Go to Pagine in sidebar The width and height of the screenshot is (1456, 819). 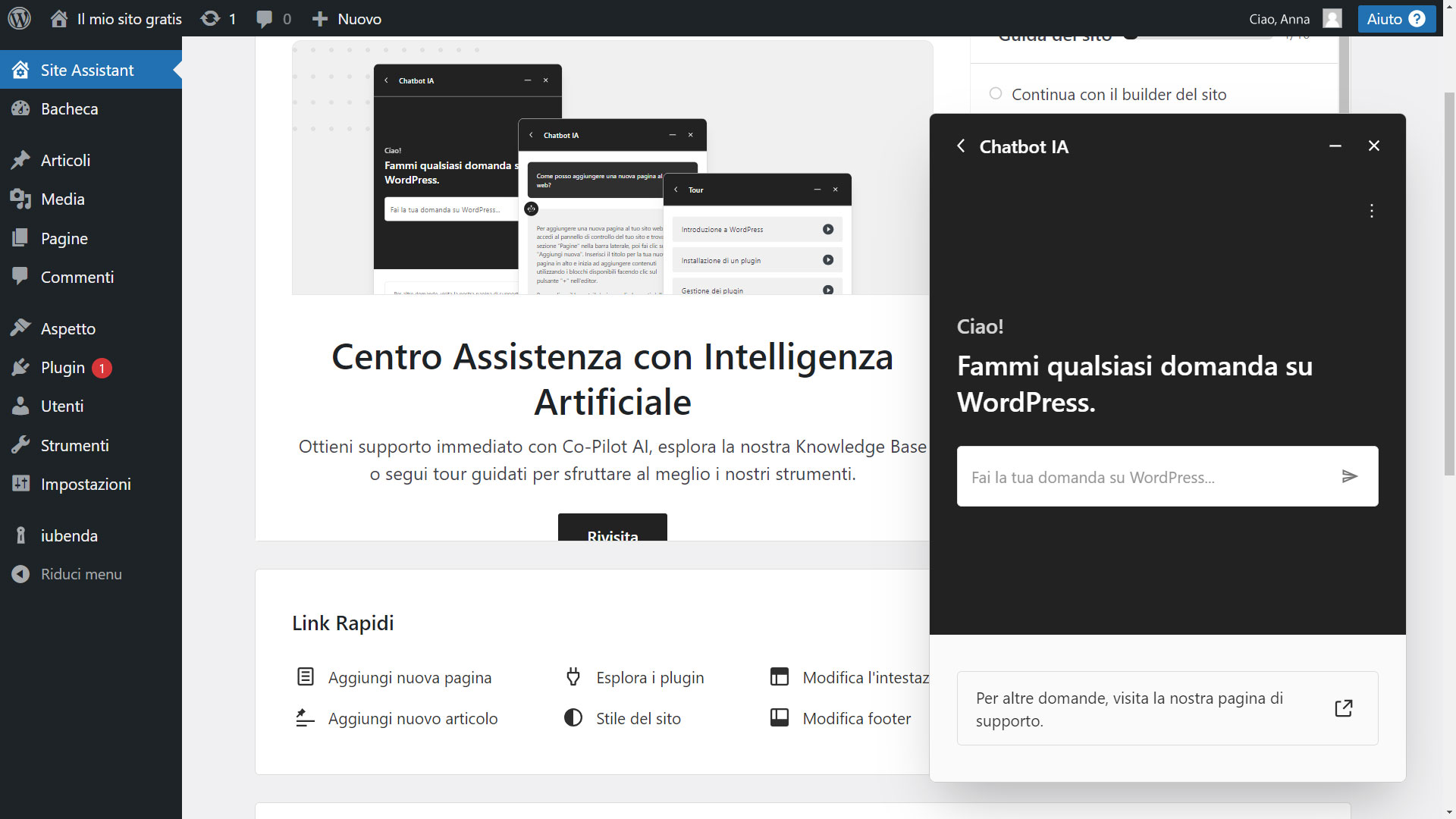[x=91, y=238]
